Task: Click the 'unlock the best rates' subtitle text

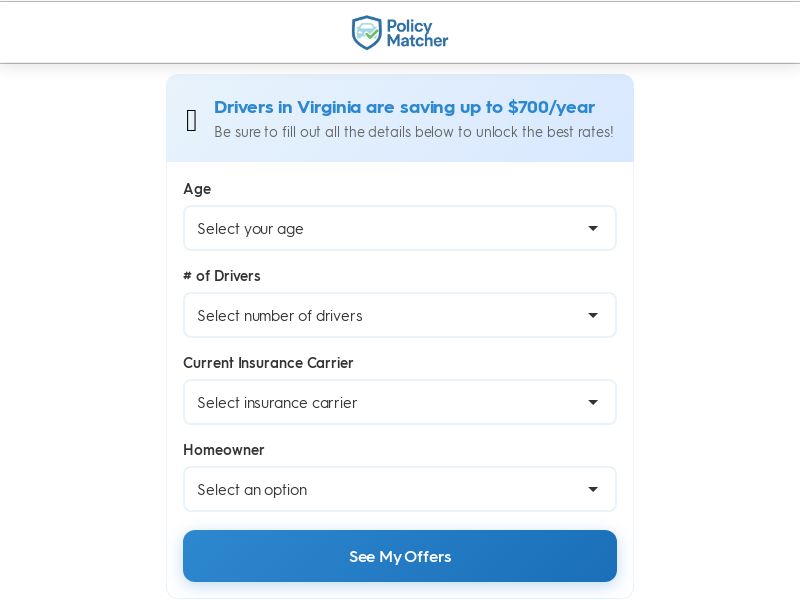Action: tap(413, 132)
